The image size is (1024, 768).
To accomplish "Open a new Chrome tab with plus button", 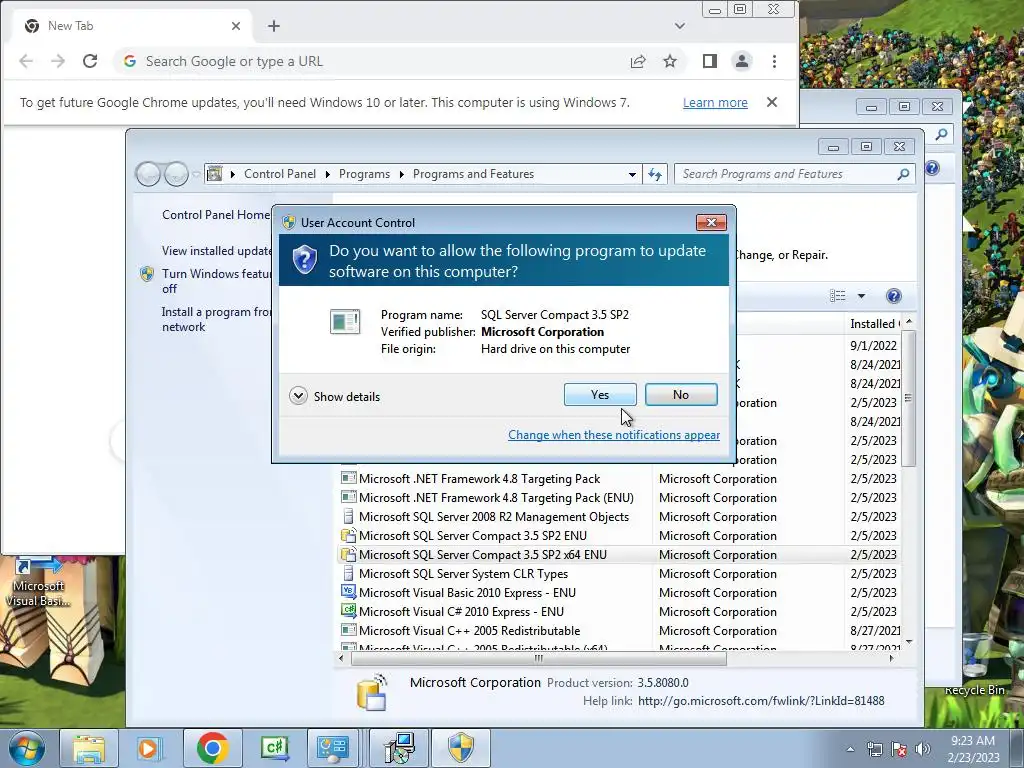I will pyautogui.click(x=274, y=26).
